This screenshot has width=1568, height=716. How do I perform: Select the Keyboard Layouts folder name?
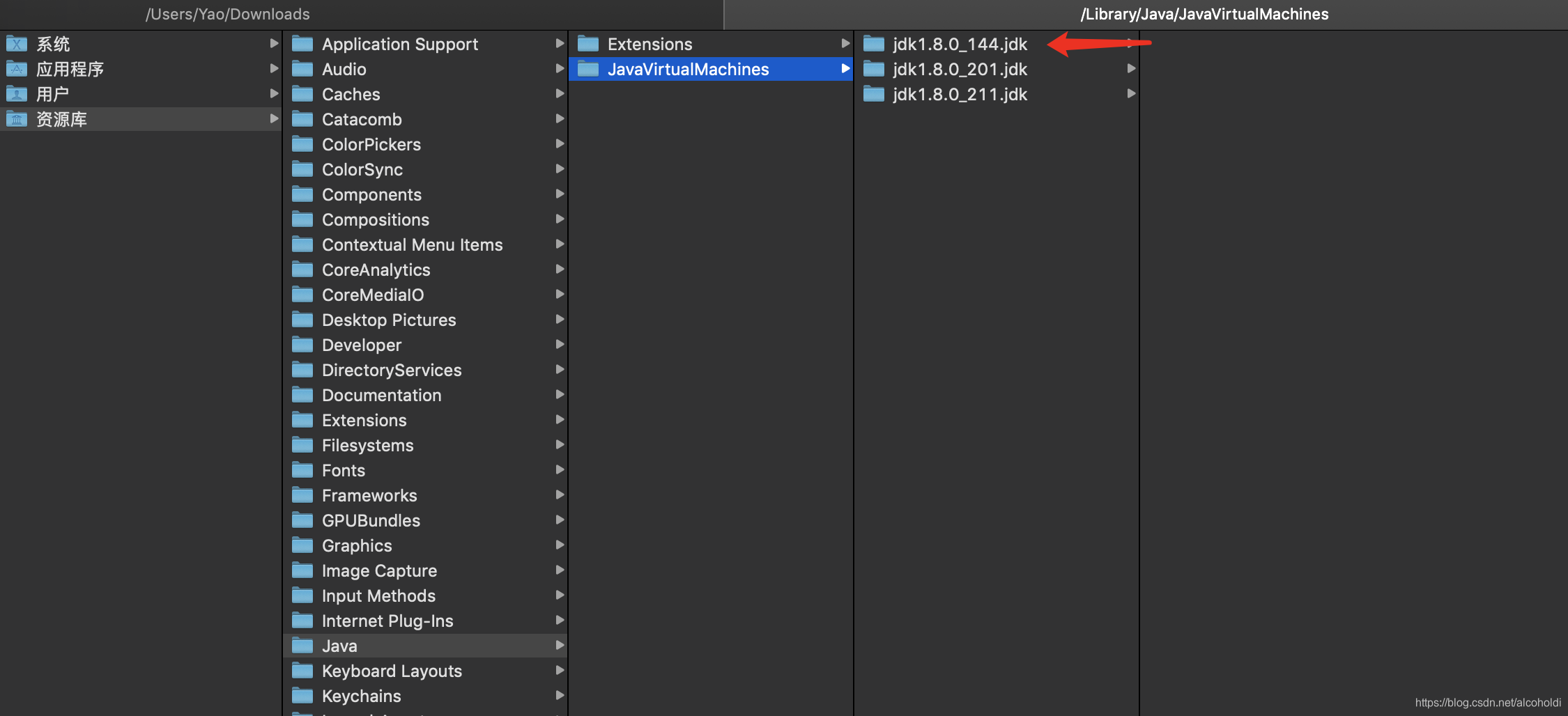click(392, 671)
